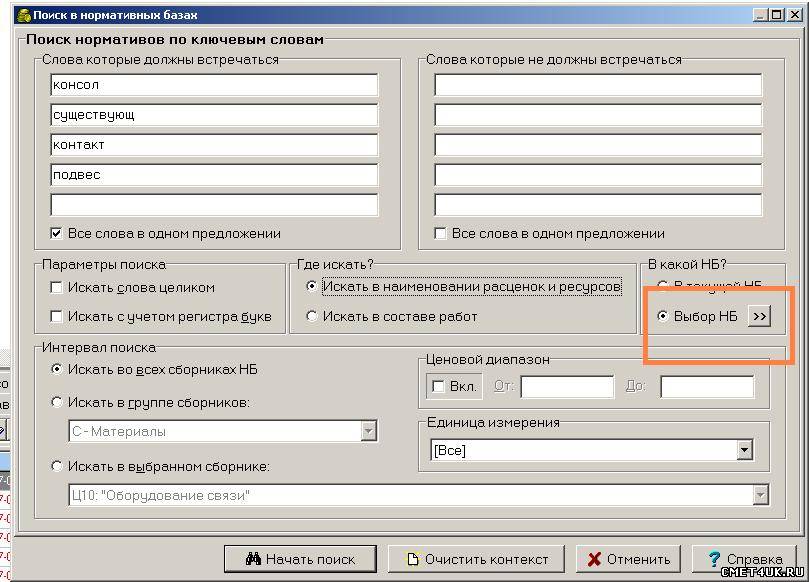Click the required word field containing подвес
Screen dimensions: 809x582
[x=214, y=174]
